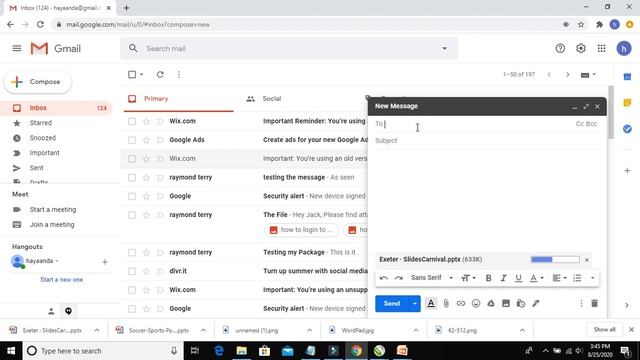
Task: Open the Send options dropdown arrow
Action: pos(415,304)
